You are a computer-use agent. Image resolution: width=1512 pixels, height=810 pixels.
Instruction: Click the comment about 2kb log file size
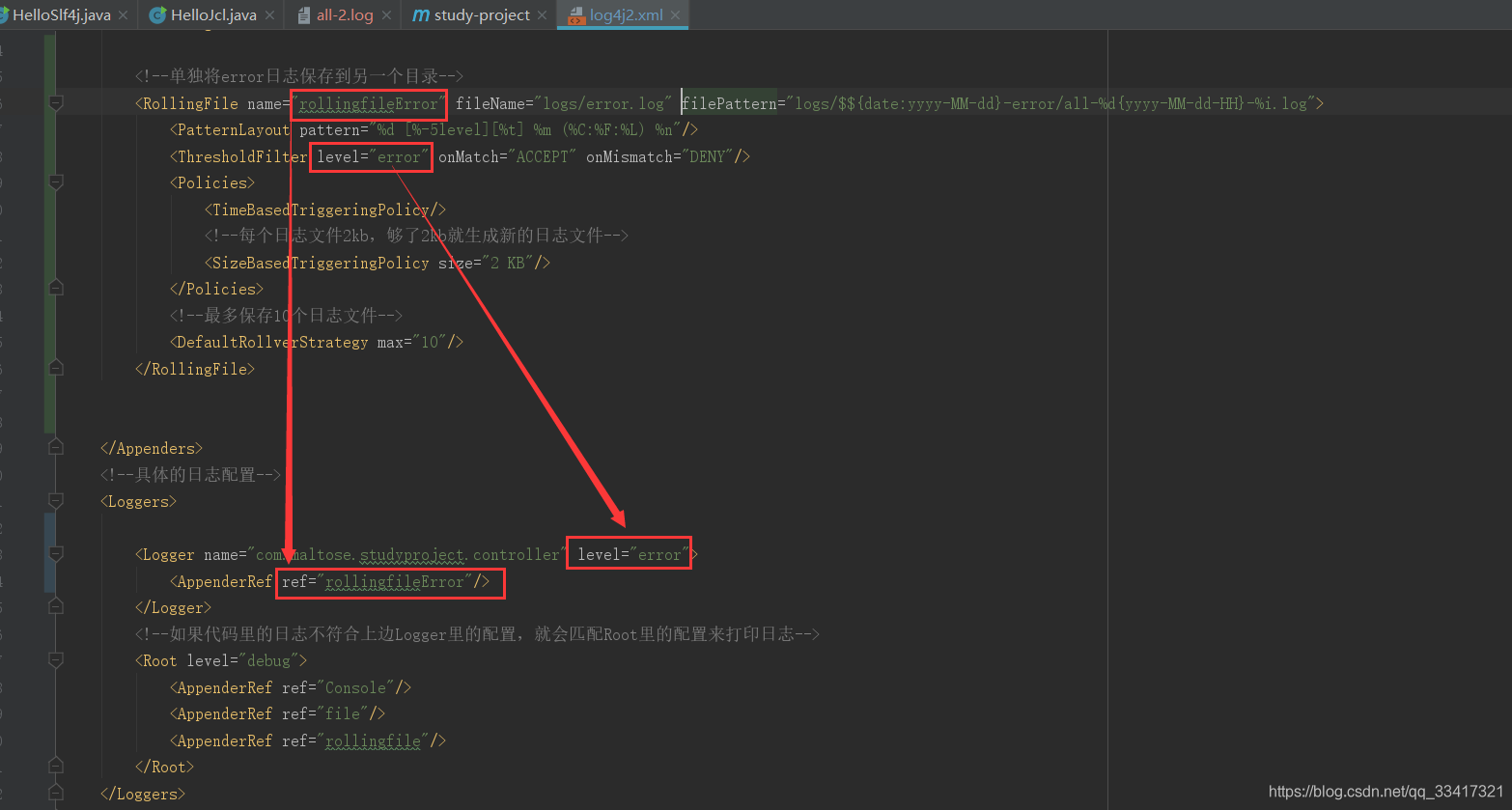tap(416, 236)
